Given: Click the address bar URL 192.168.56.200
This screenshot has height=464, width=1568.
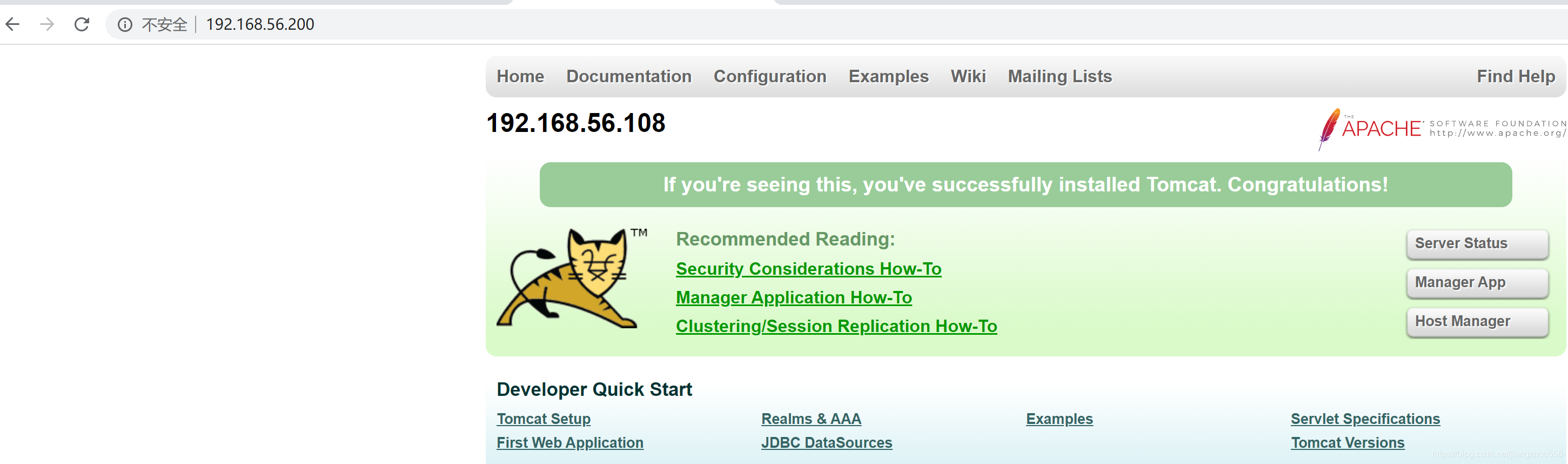Looking at the screenshot, I should coord(260,24).
